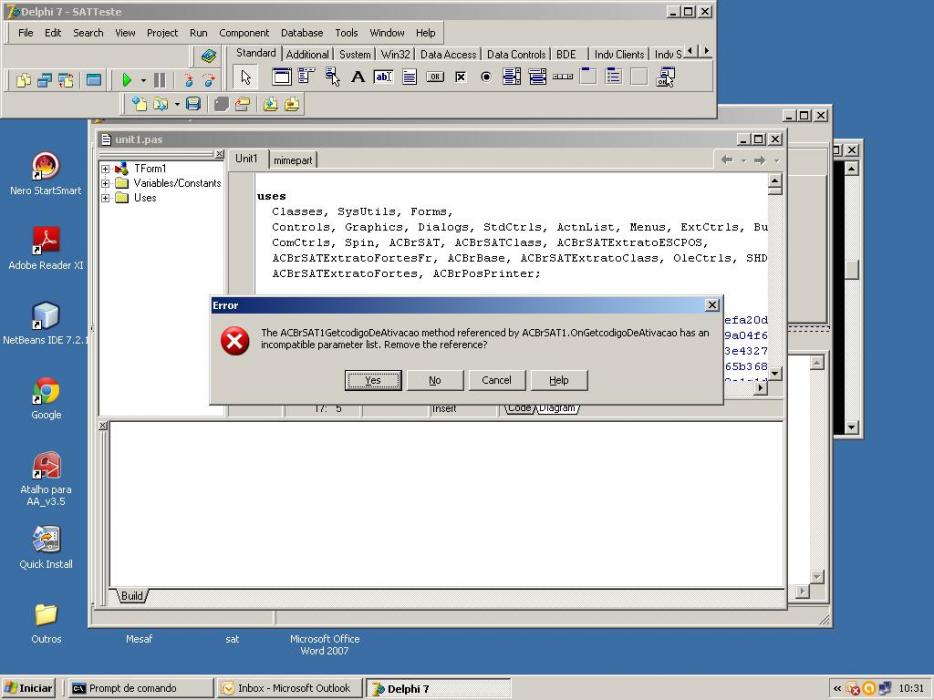Select the Edit component icon

coord(383,77)
